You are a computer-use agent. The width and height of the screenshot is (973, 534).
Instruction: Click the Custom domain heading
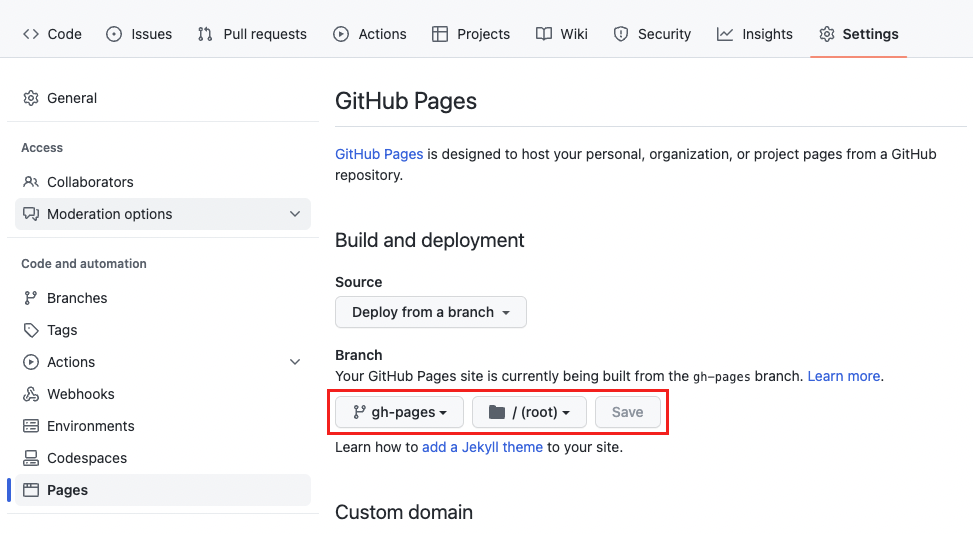404,512
